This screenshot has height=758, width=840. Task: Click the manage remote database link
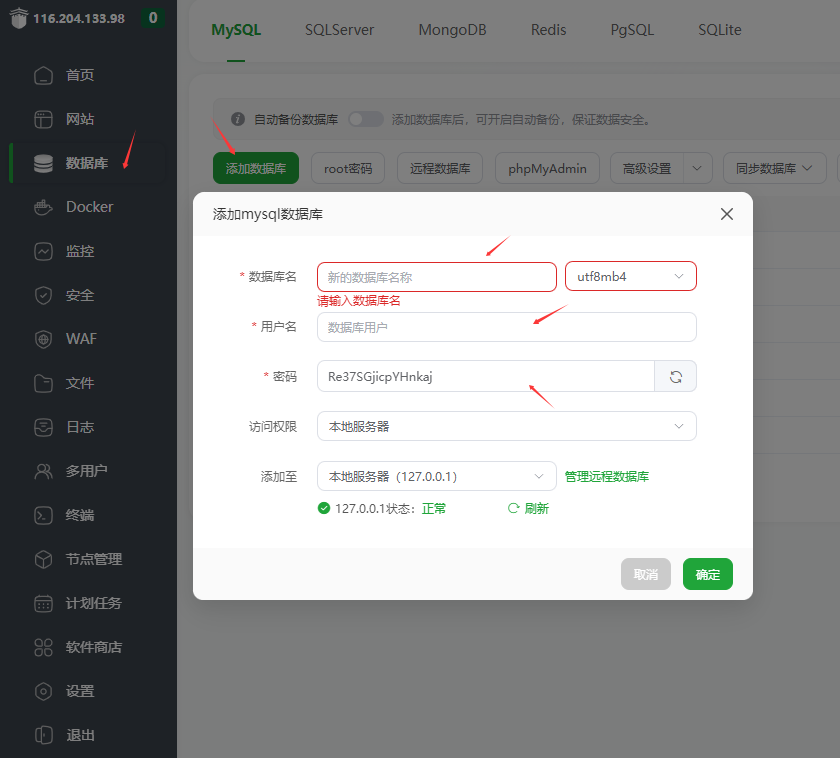[606, 477]
